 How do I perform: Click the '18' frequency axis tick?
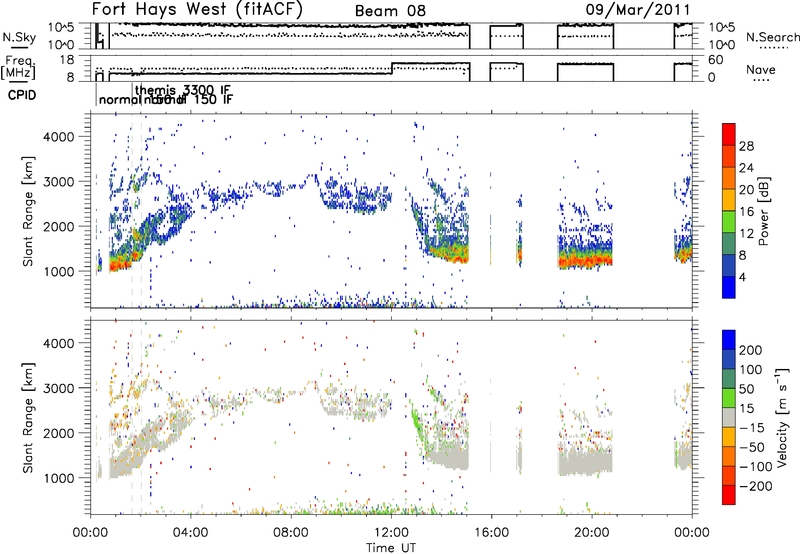67,60
